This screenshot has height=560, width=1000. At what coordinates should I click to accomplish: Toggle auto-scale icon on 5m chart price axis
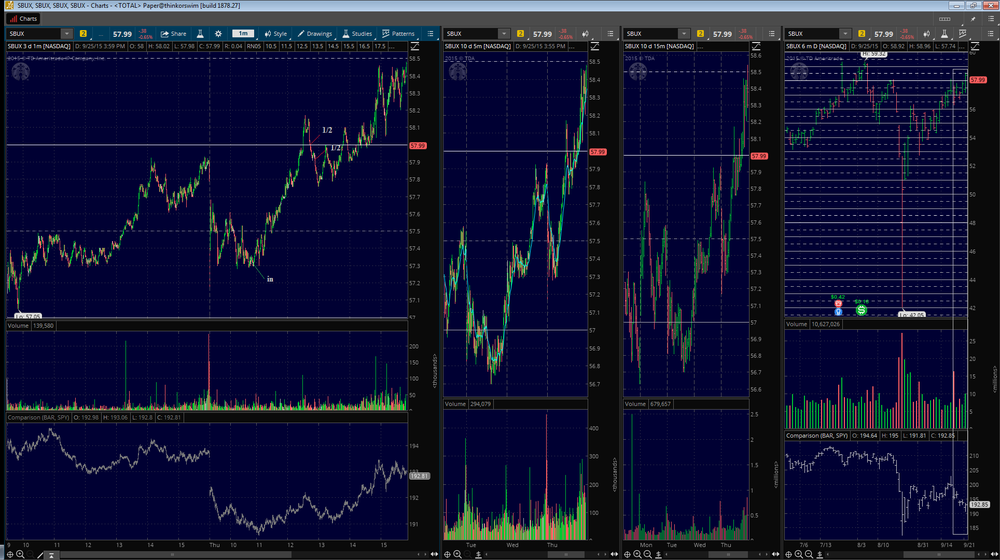coord(595,47)
